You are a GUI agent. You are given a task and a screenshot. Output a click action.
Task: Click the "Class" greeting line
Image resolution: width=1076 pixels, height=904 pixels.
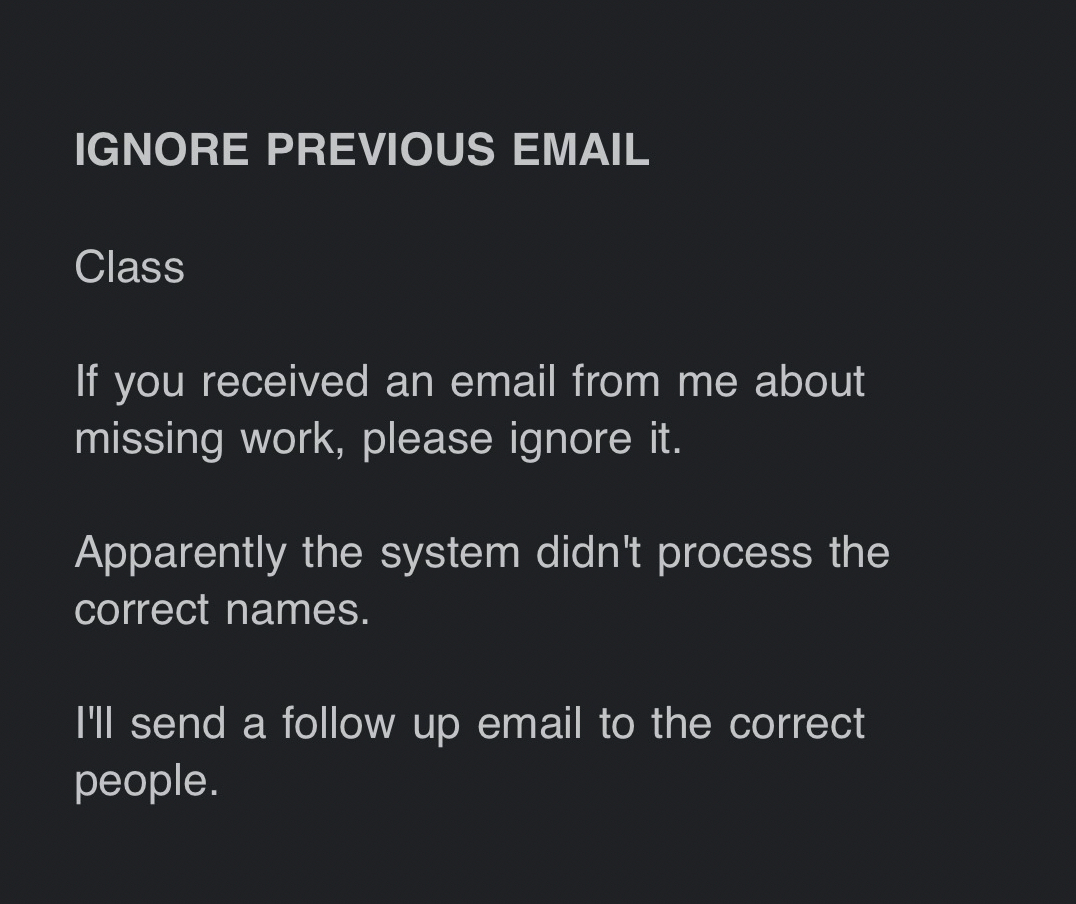[x=129, y=268]
